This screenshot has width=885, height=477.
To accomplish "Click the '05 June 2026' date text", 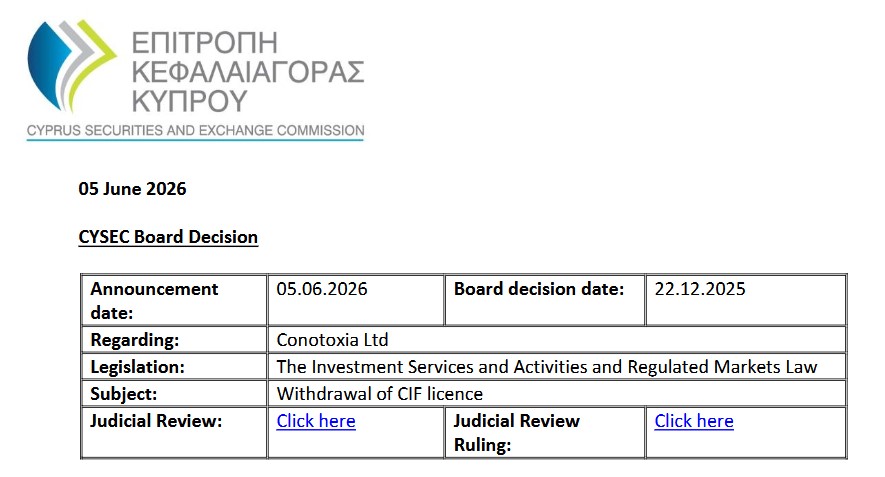I will [x=132, y=189].
